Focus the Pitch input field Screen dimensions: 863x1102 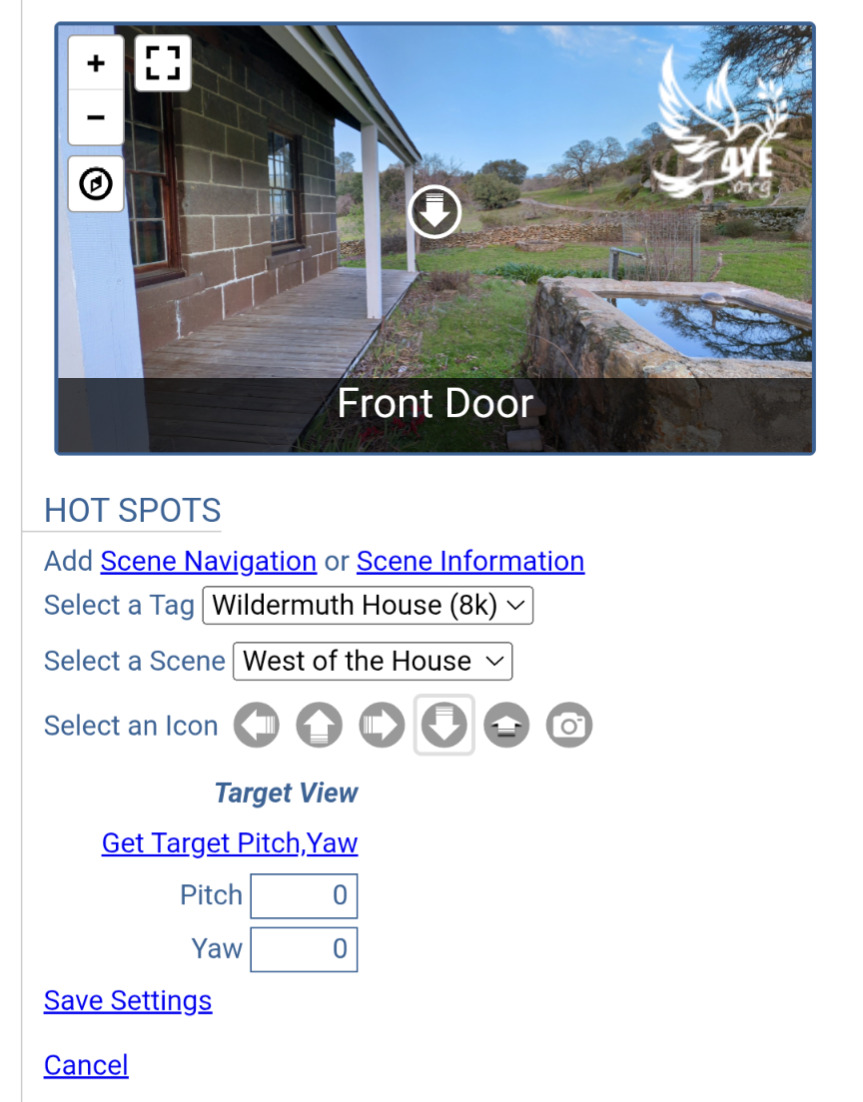(x=304, y=896)
